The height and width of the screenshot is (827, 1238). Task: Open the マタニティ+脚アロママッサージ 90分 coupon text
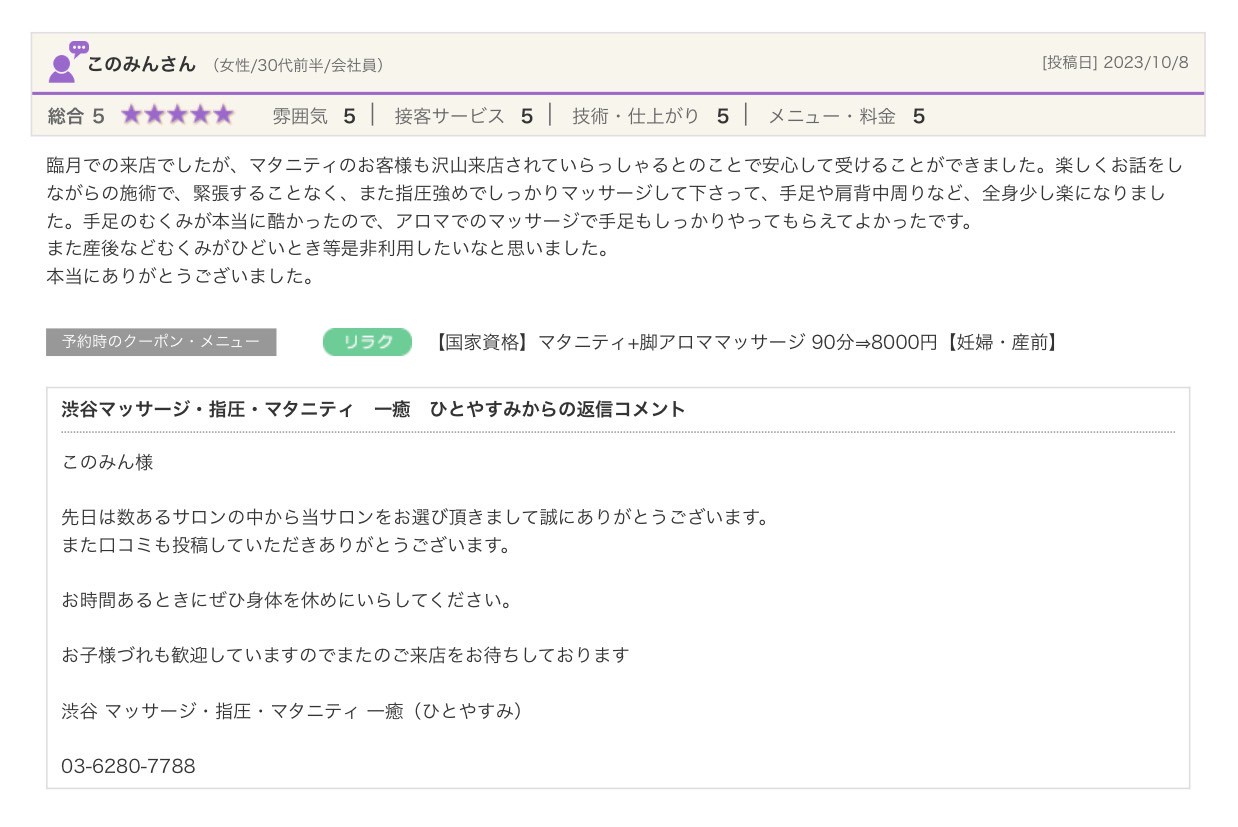747,342
